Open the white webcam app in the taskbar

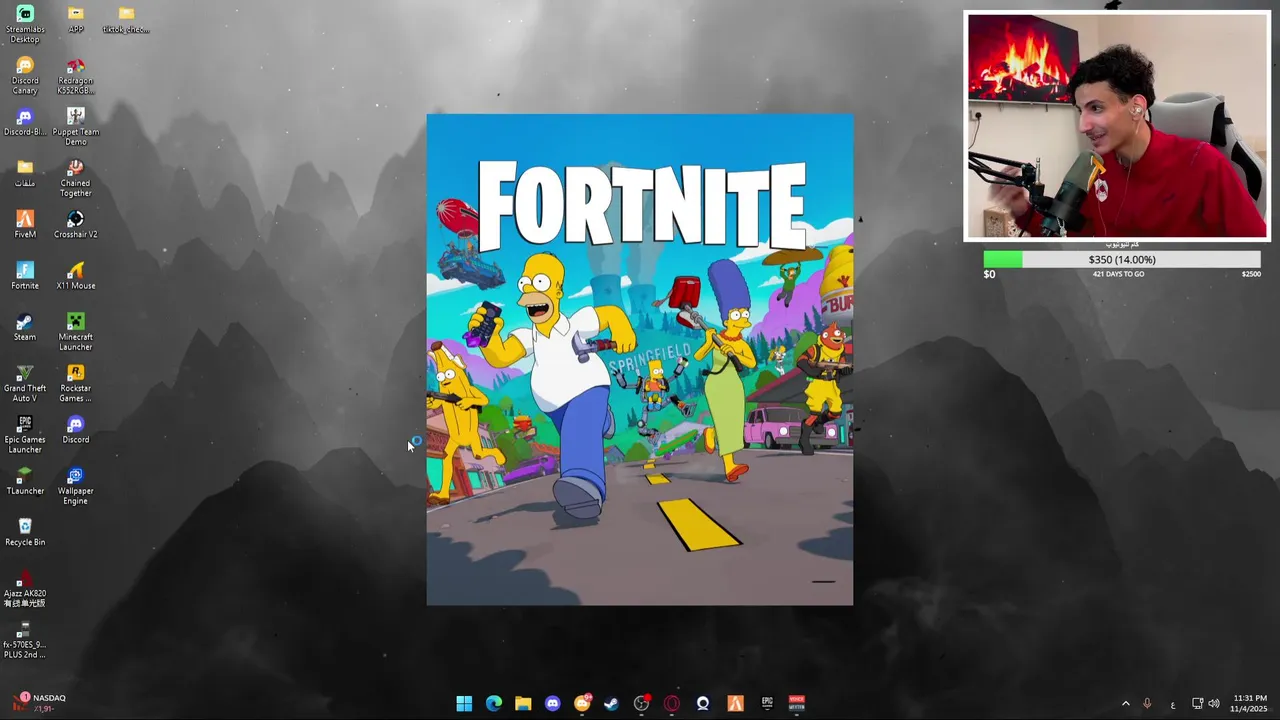(703, 703)
